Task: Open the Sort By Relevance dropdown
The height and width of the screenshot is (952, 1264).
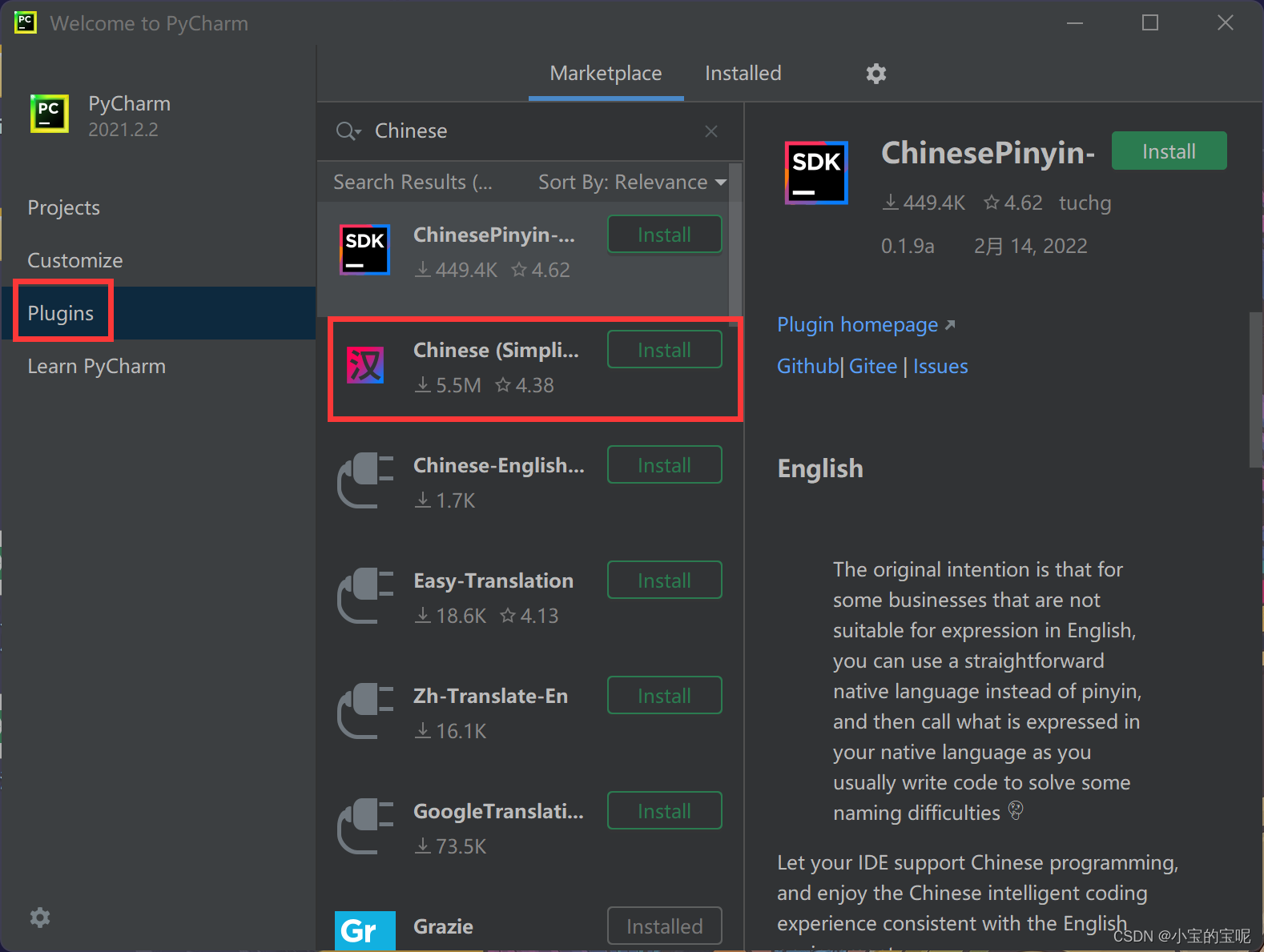Action: [632, 183]
